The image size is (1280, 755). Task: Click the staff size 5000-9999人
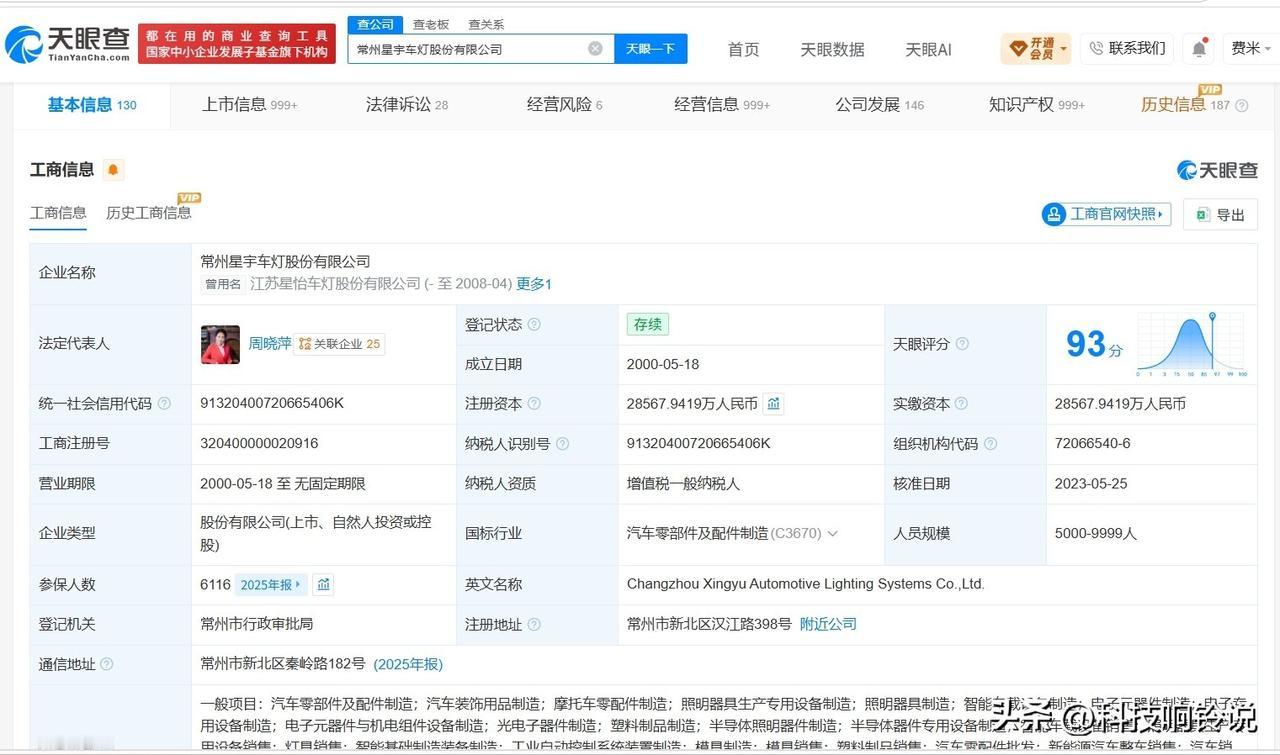[1096, 533]
